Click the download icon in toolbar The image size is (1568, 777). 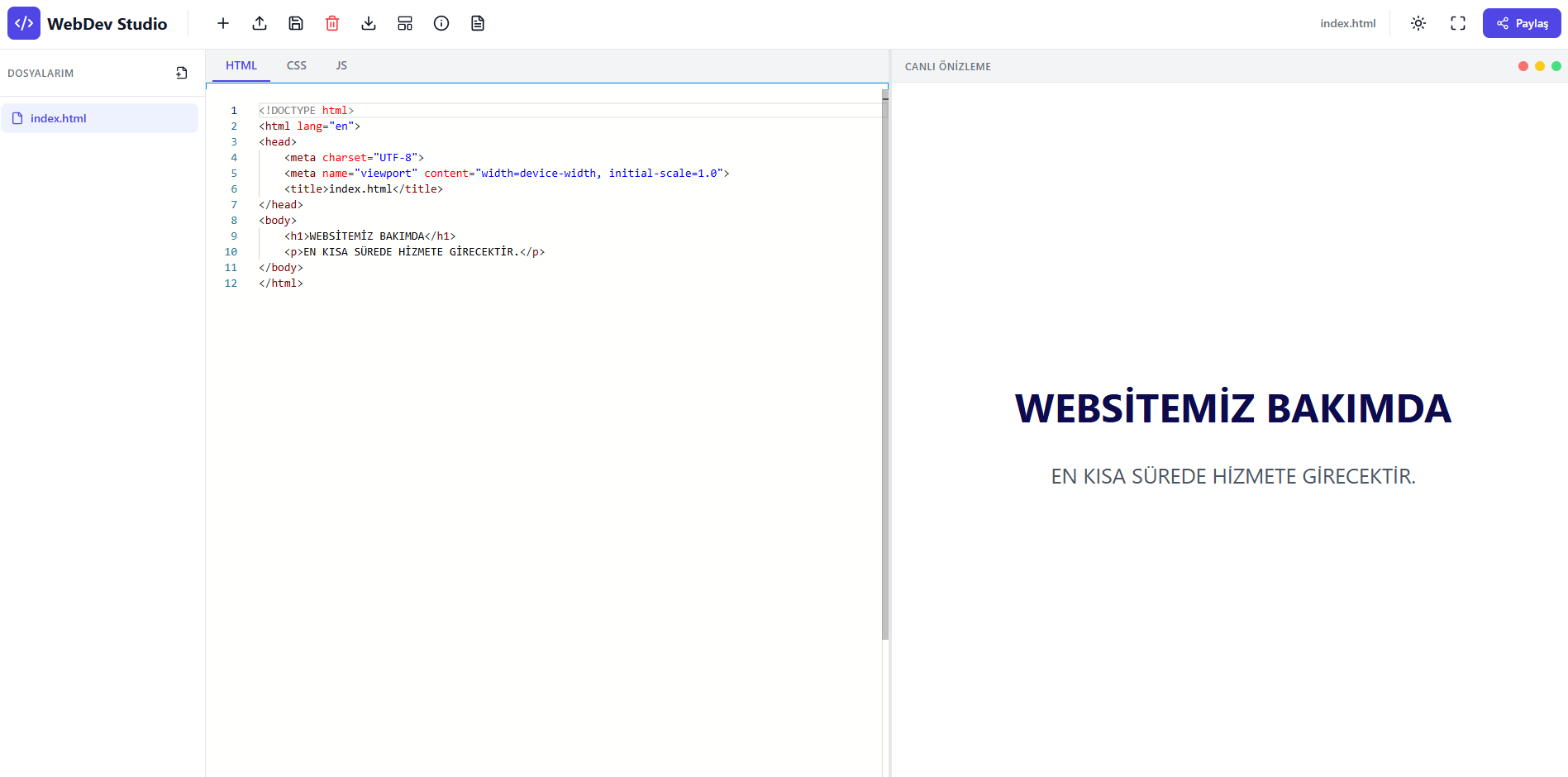(369, 23)
